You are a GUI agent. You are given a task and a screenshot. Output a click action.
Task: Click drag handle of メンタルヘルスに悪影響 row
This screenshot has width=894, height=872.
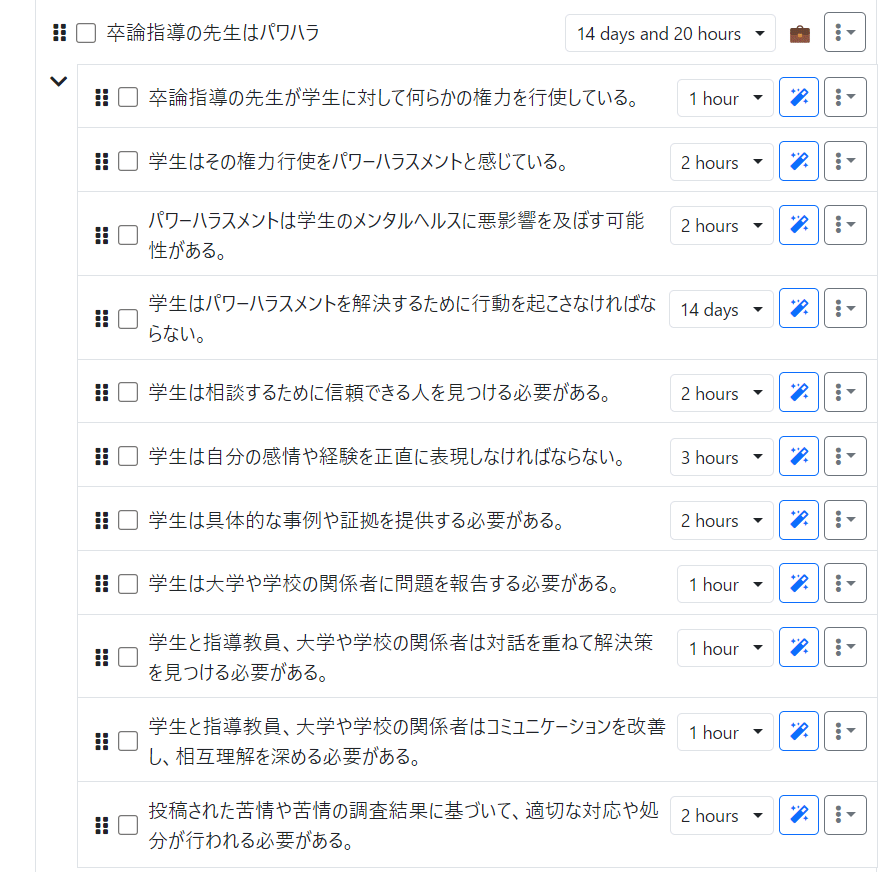(101, 235)
